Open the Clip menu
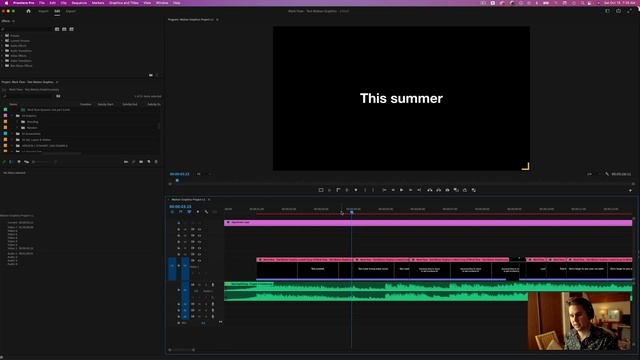This screenshot has width=640, height=360. click(63, 3)
